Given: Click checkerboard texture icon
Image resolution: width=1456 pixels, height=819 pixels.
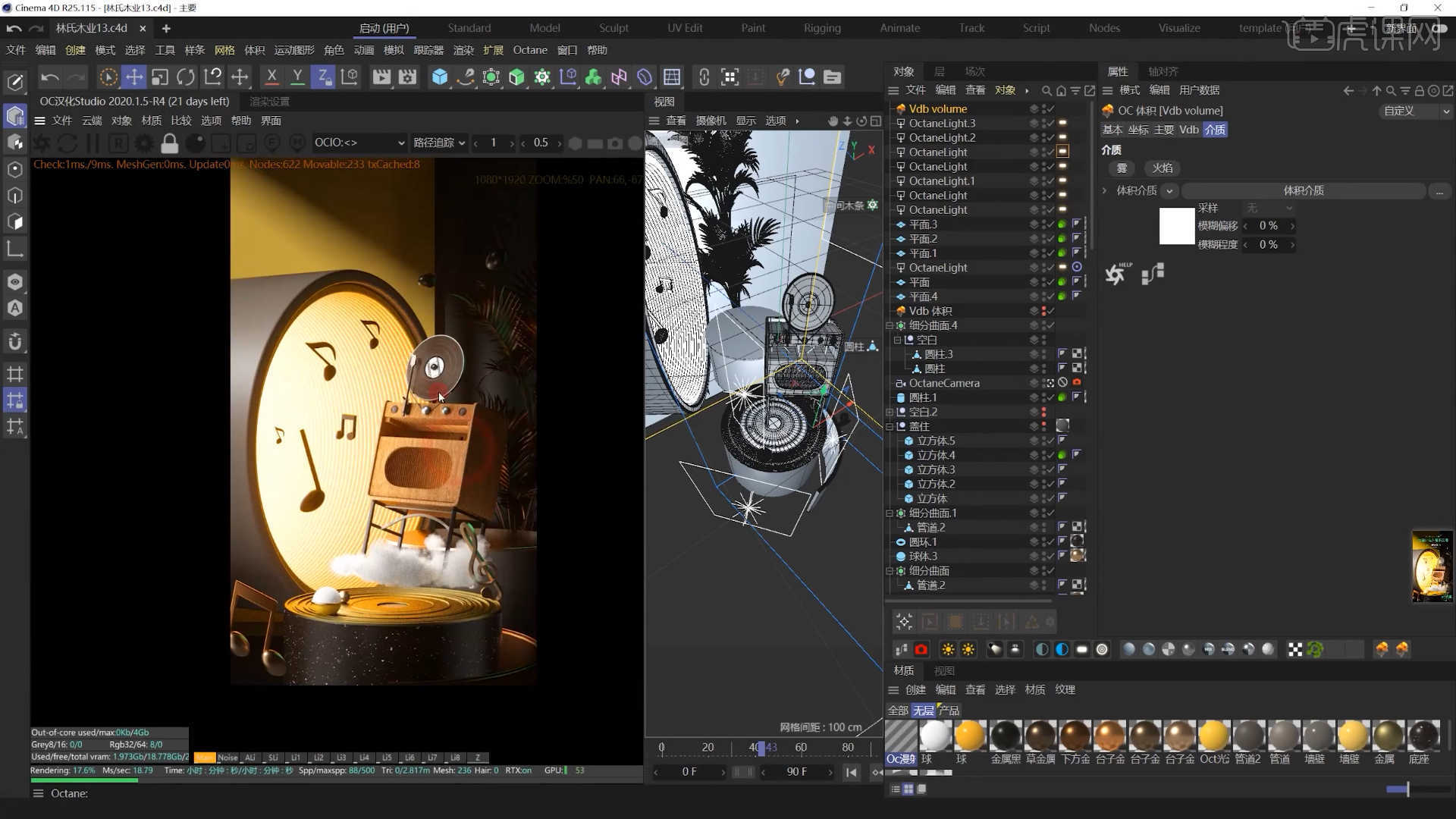Looking at the screenshot, I should coord(1295,649).
